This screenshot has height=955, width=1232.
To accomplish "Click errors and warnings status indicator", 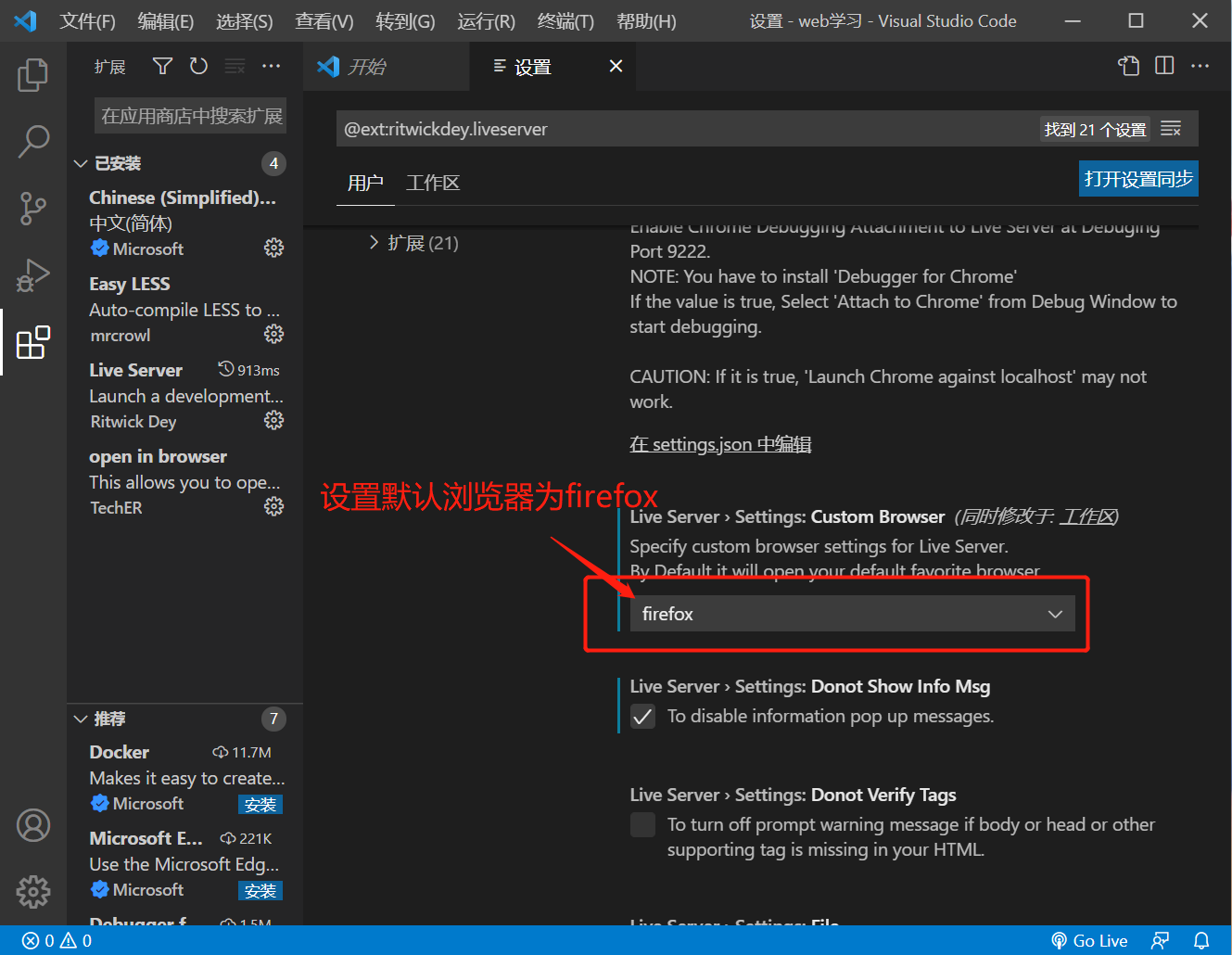I will click(57, 940).
